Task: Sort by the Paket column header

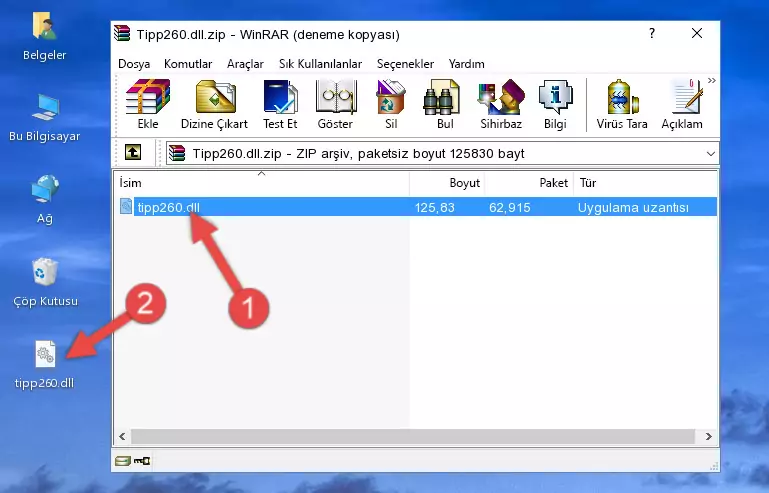Action: click(529, 183)
